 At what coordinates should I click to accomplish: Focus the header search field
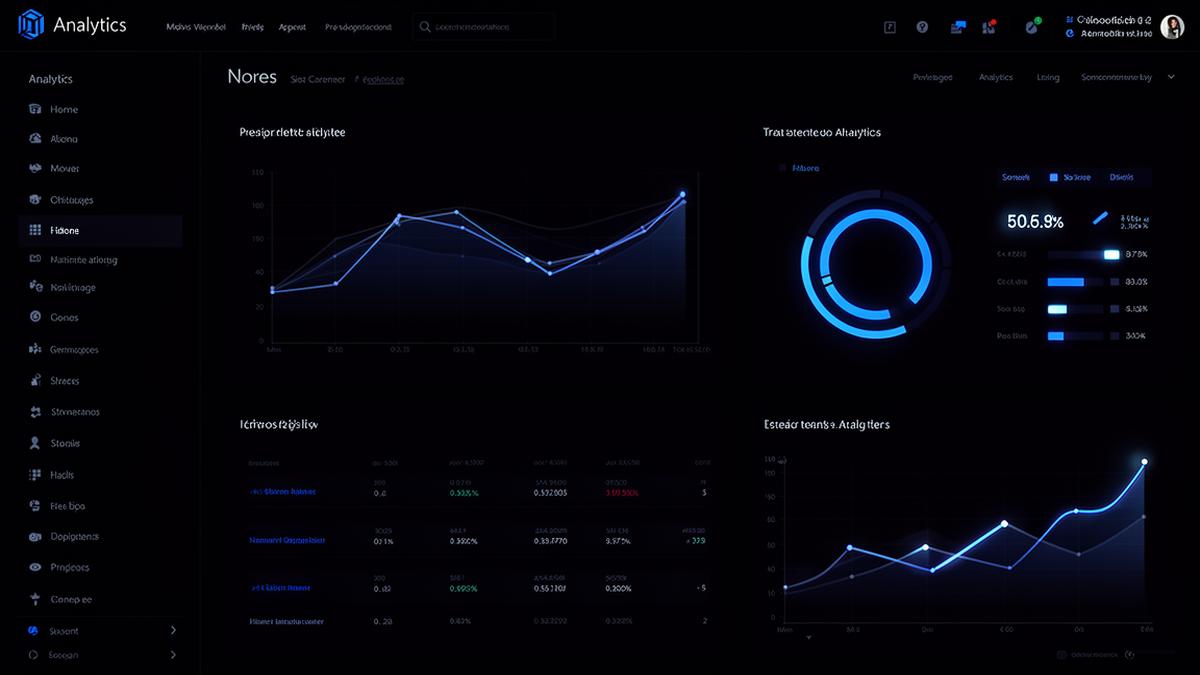[x=484, y=27]
